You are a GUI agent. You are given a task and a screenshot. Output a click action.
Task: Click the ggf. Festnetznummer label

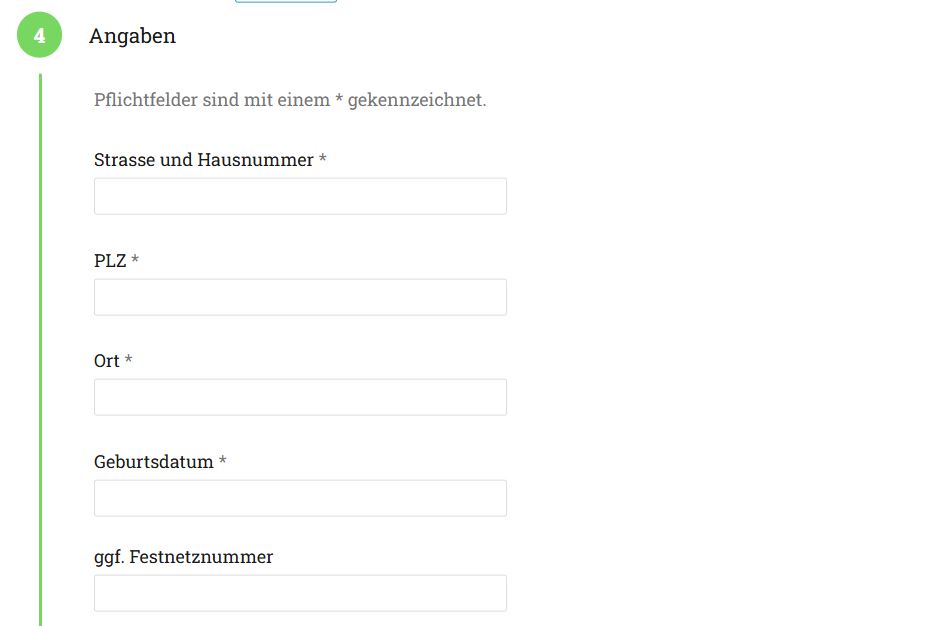click(x=183, y=557)
